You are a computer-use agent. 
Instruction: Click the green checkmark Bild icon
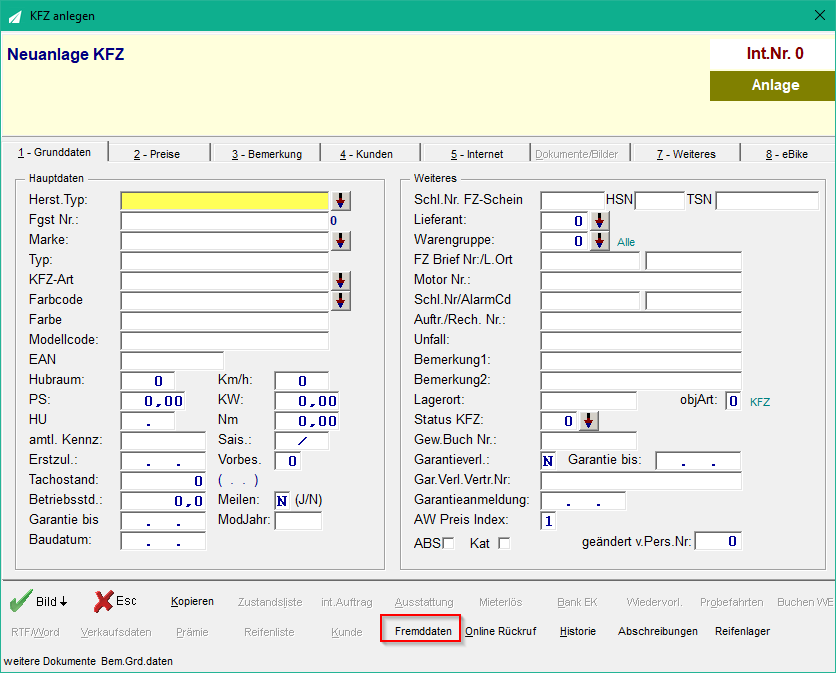21,602
